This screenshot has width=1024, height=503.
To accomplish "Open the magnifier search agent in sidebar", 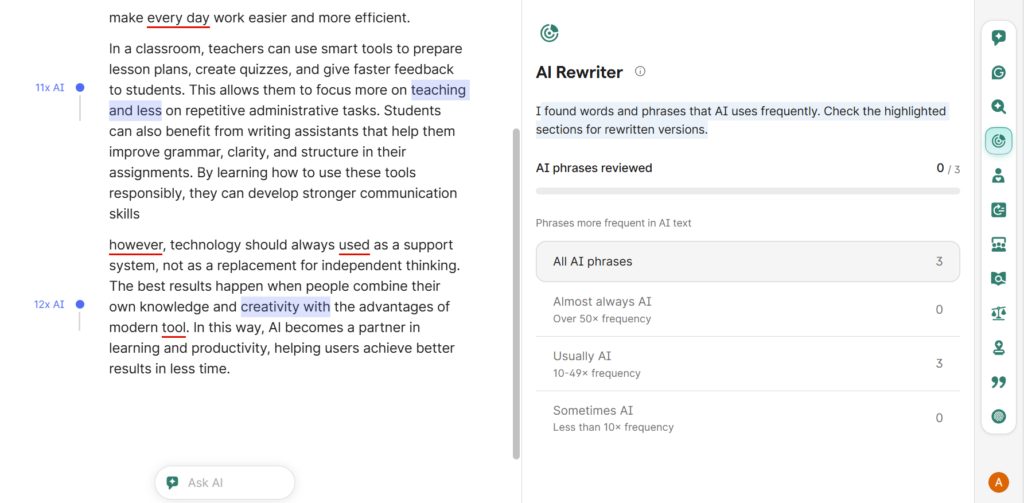I will pos(998,107).
